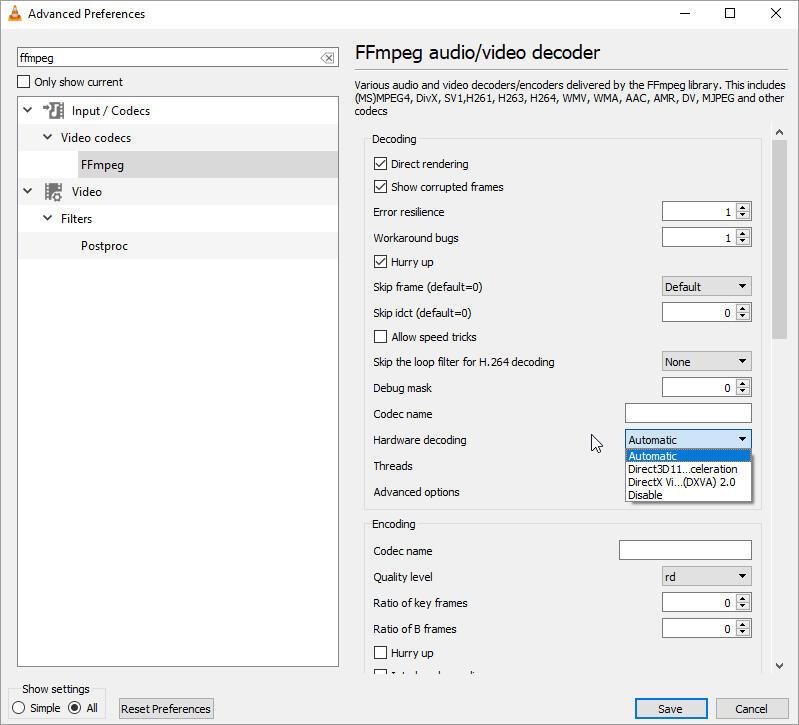Image resolution: width=799 pixels, height=725 pixels.
Task: Click the Encoding Codec name field
Action: click(x=685, y=550)
